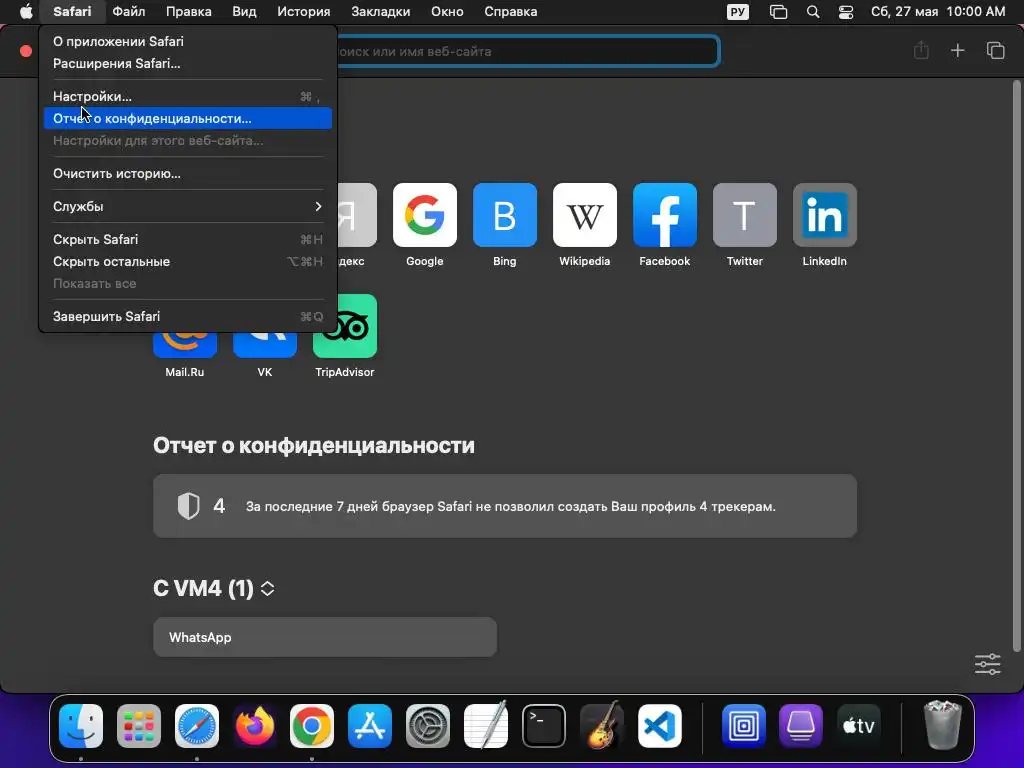Launch GarageBand guitar icon in Dock
The width and height of the screenshot is (1024, 768).
click(601, 726)
